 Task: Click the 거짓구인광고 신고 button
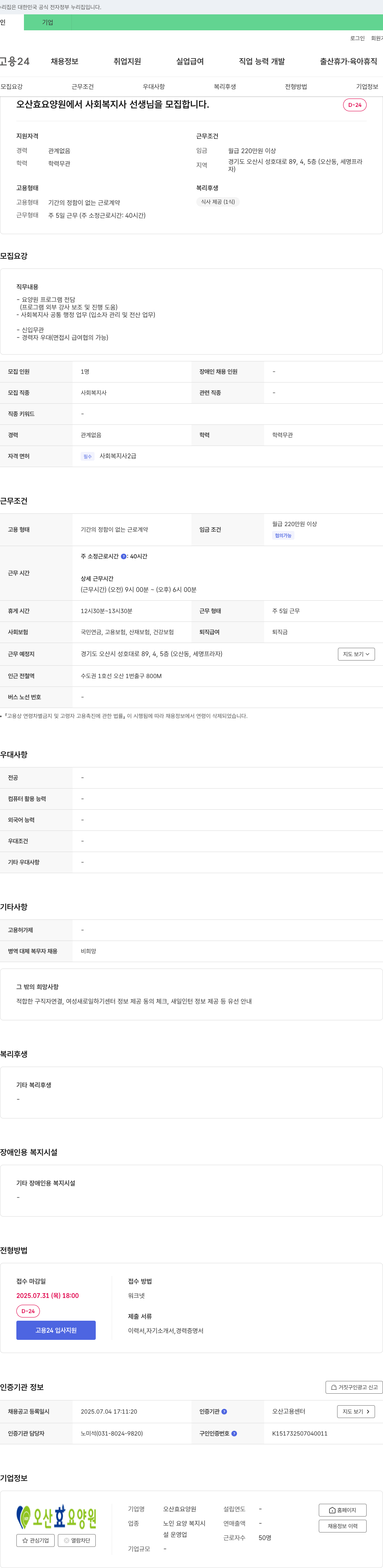[x=354, y=1387]
